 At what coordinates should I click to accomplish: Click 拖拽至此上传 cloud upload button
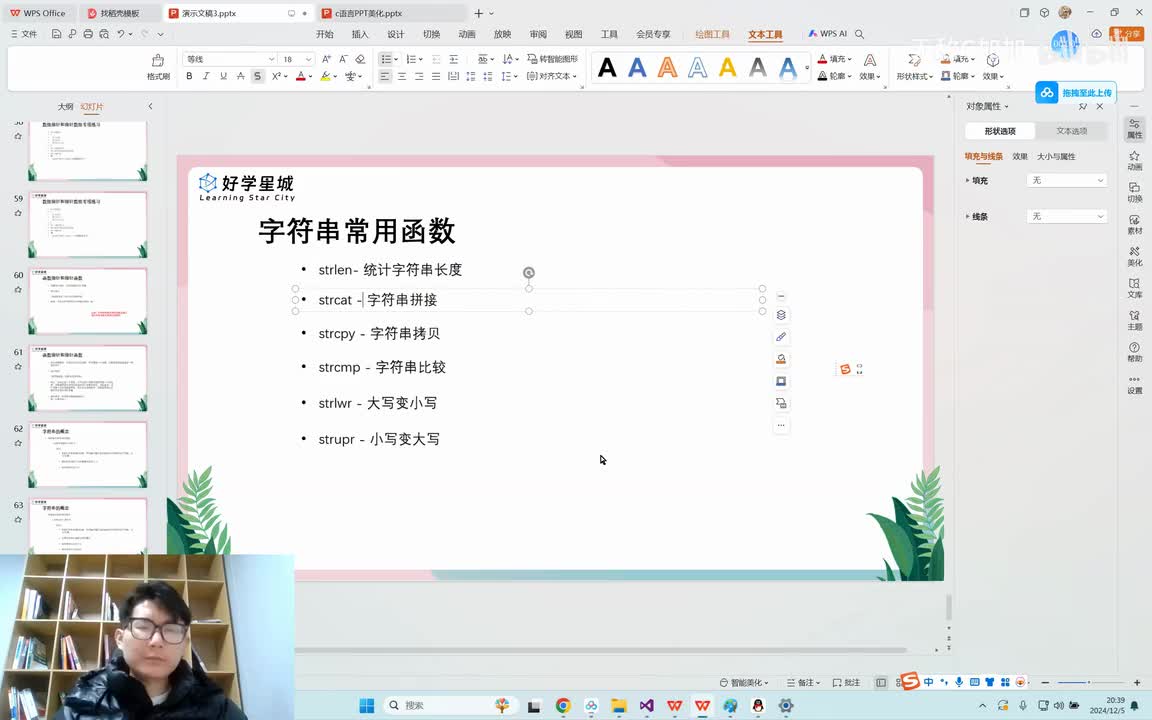[1076, 93]
